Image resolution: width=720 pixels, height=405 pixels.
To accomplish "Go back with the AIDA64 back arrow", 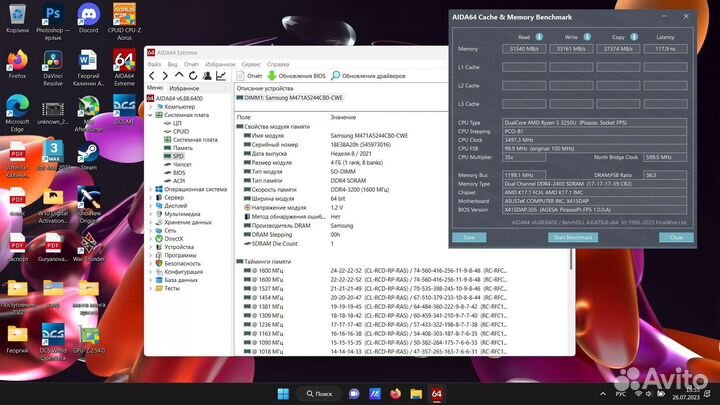I will 152,76.
